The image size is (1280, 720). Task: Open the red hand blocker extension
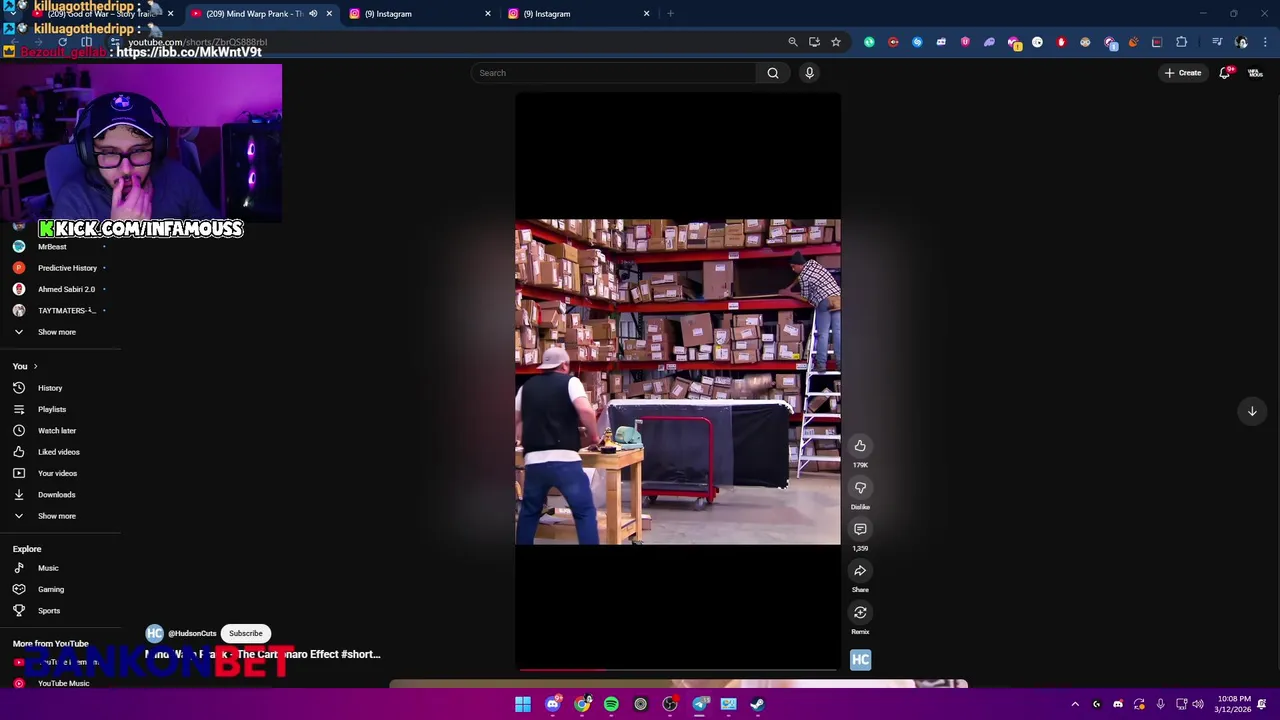click(1061, 42)
